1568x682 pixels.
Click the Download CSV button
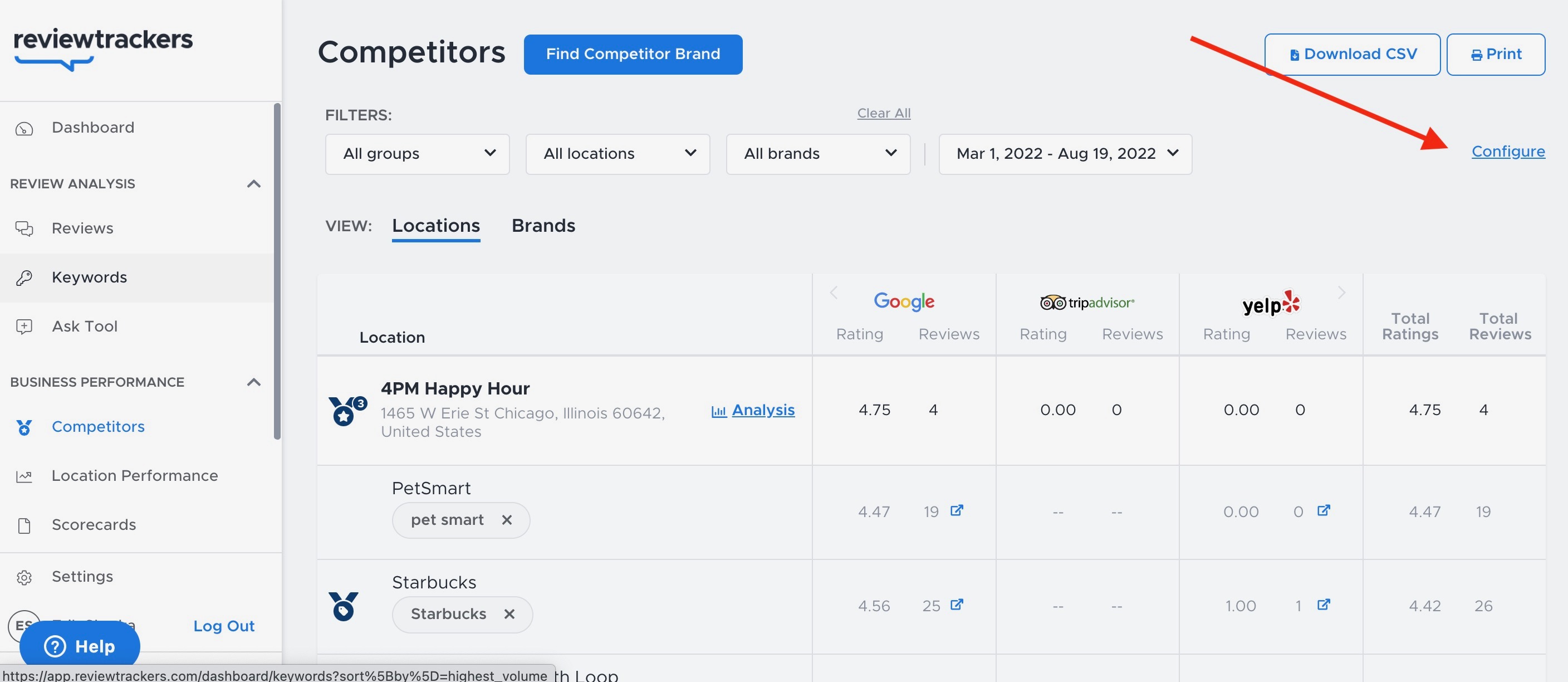pyautogui.click(x=1352, y=54)
